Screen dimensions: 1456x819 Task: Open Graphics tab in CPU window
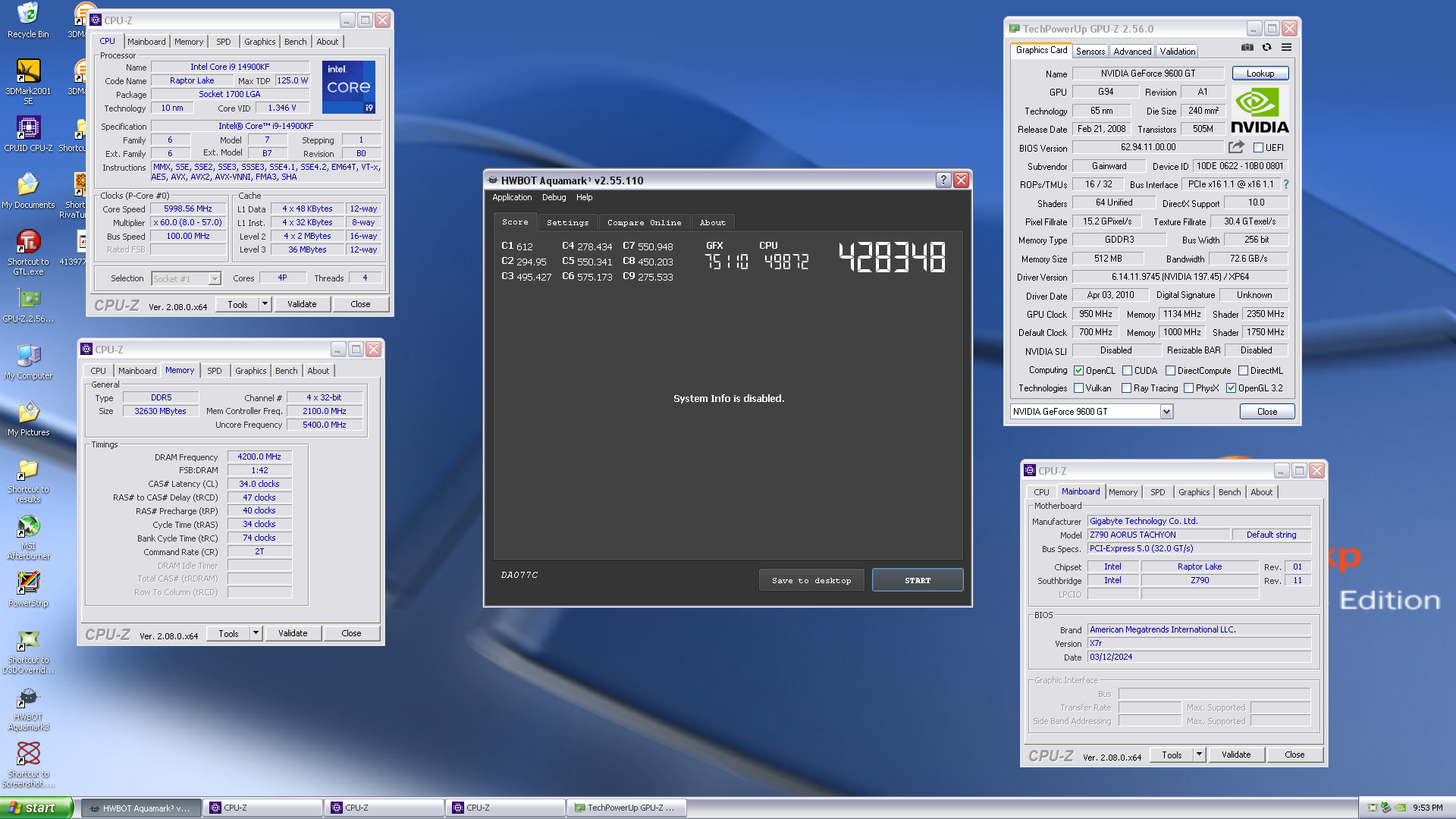259,42
